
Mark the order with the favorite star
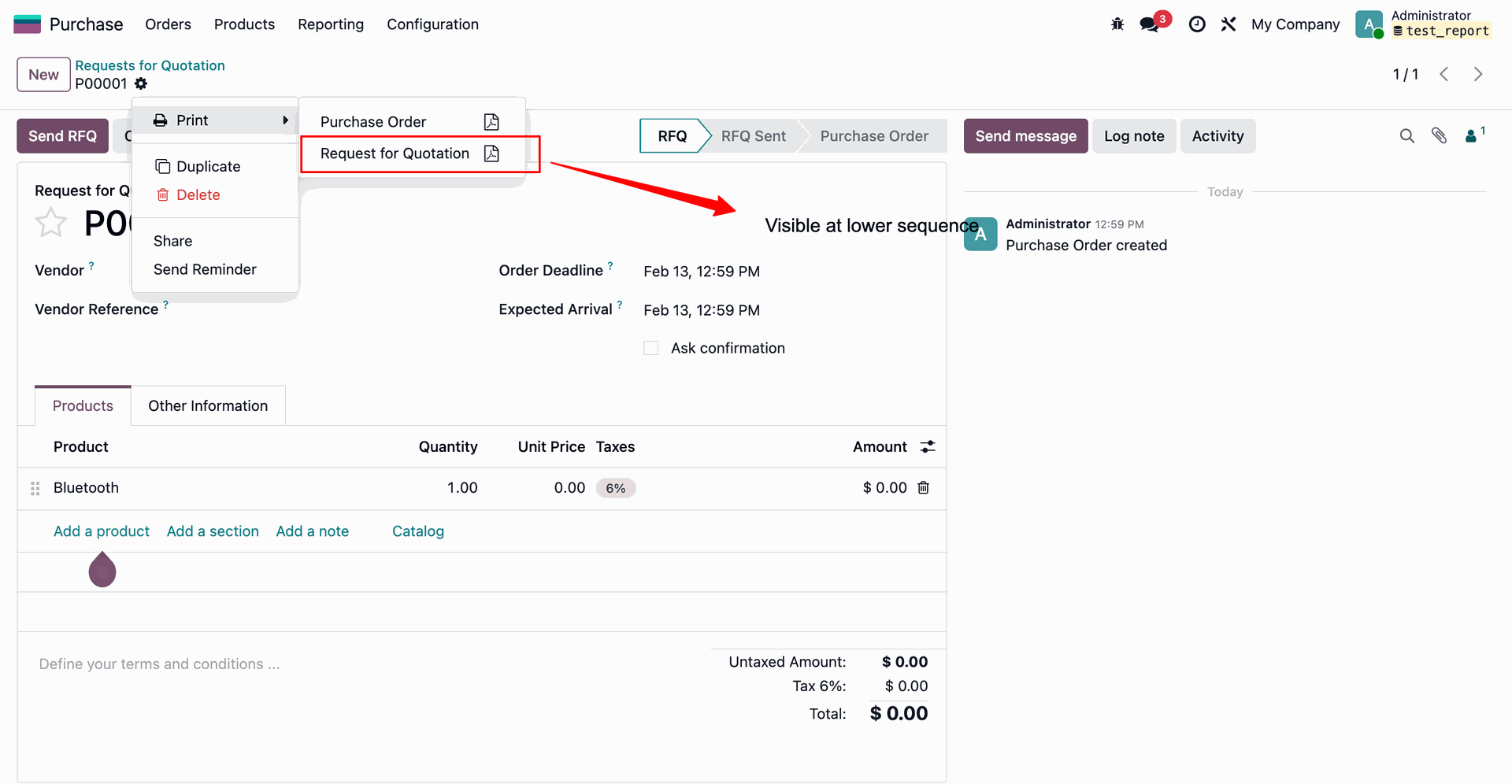pyautogui.click(x=51, y=223)
